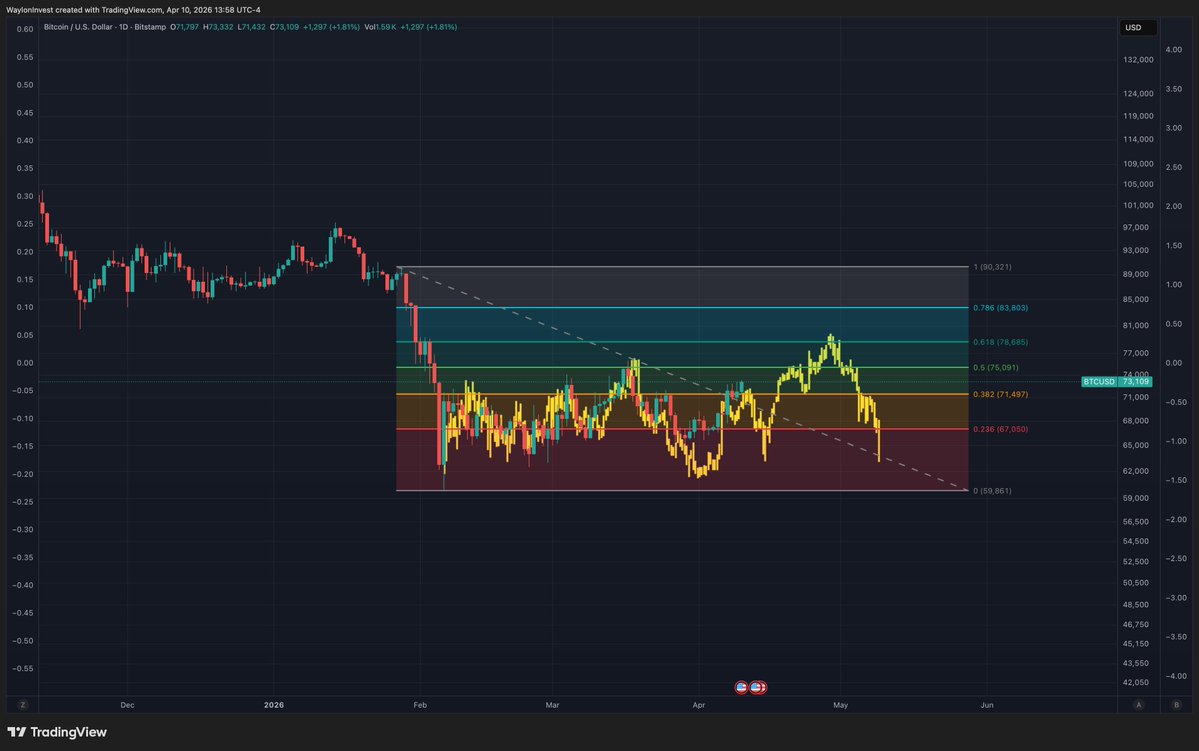This screenshot has height=751, width=1199.
Task: Click the high value H73,332
Action: 218,27
